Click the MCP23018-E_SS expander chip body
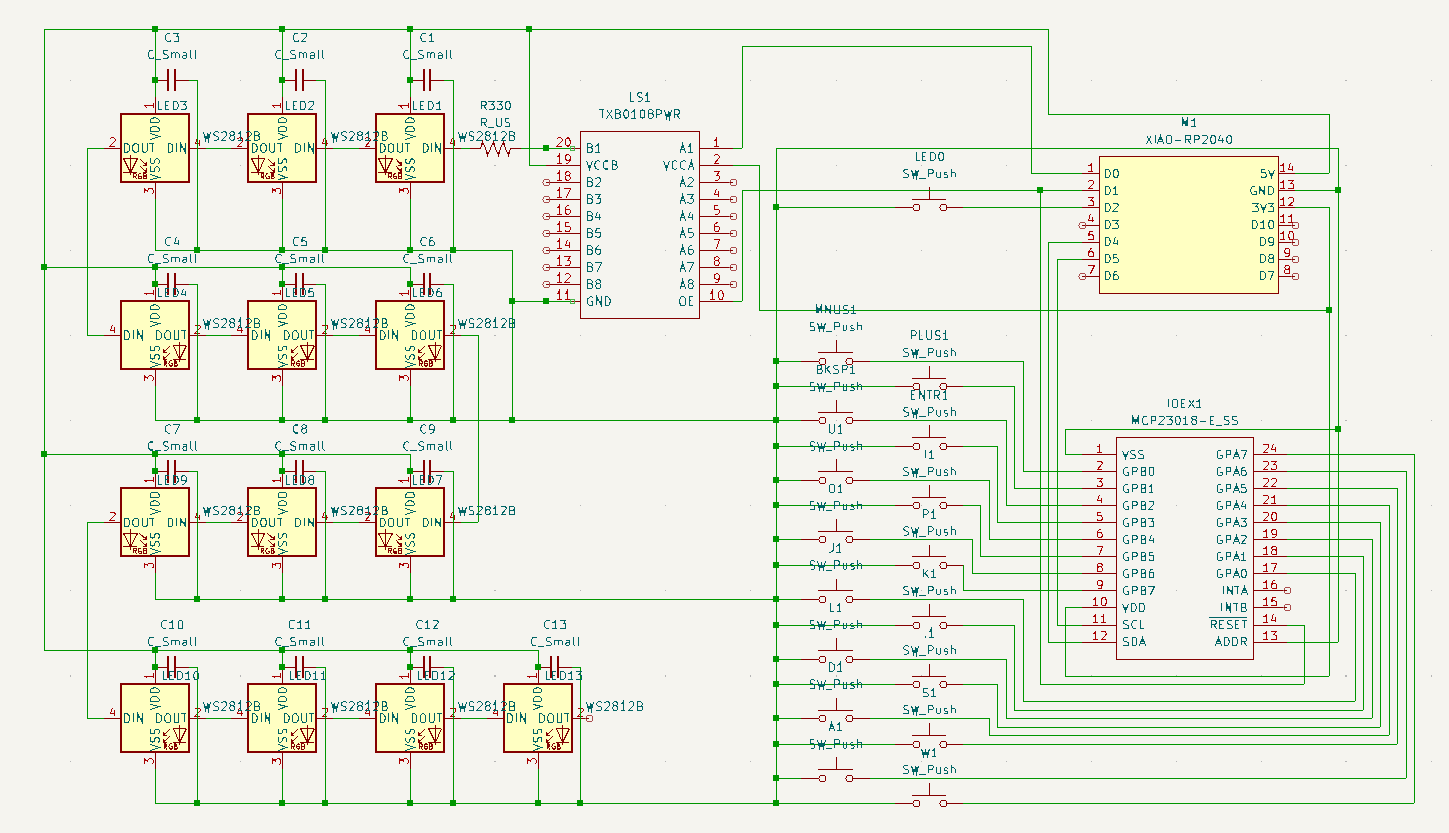The height and width of the screenshot is (833, 1449). (x=1186, y=548)
